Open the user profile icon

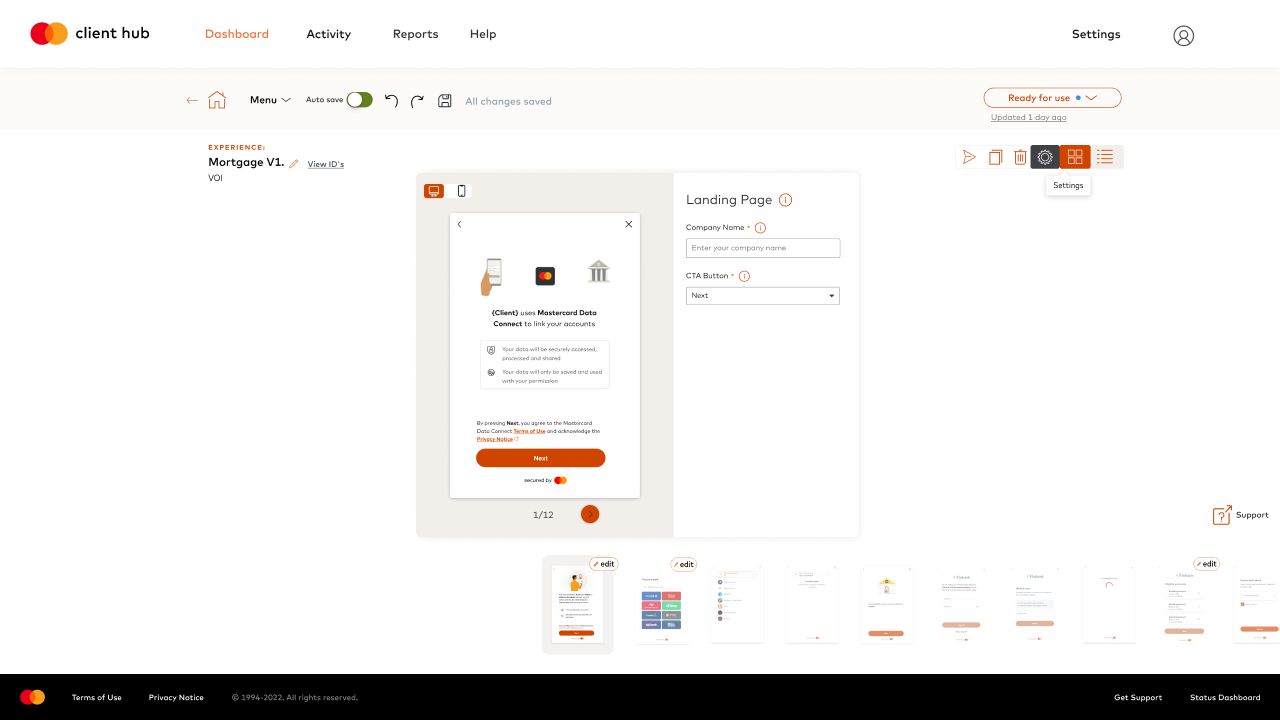click(1183, 36)
